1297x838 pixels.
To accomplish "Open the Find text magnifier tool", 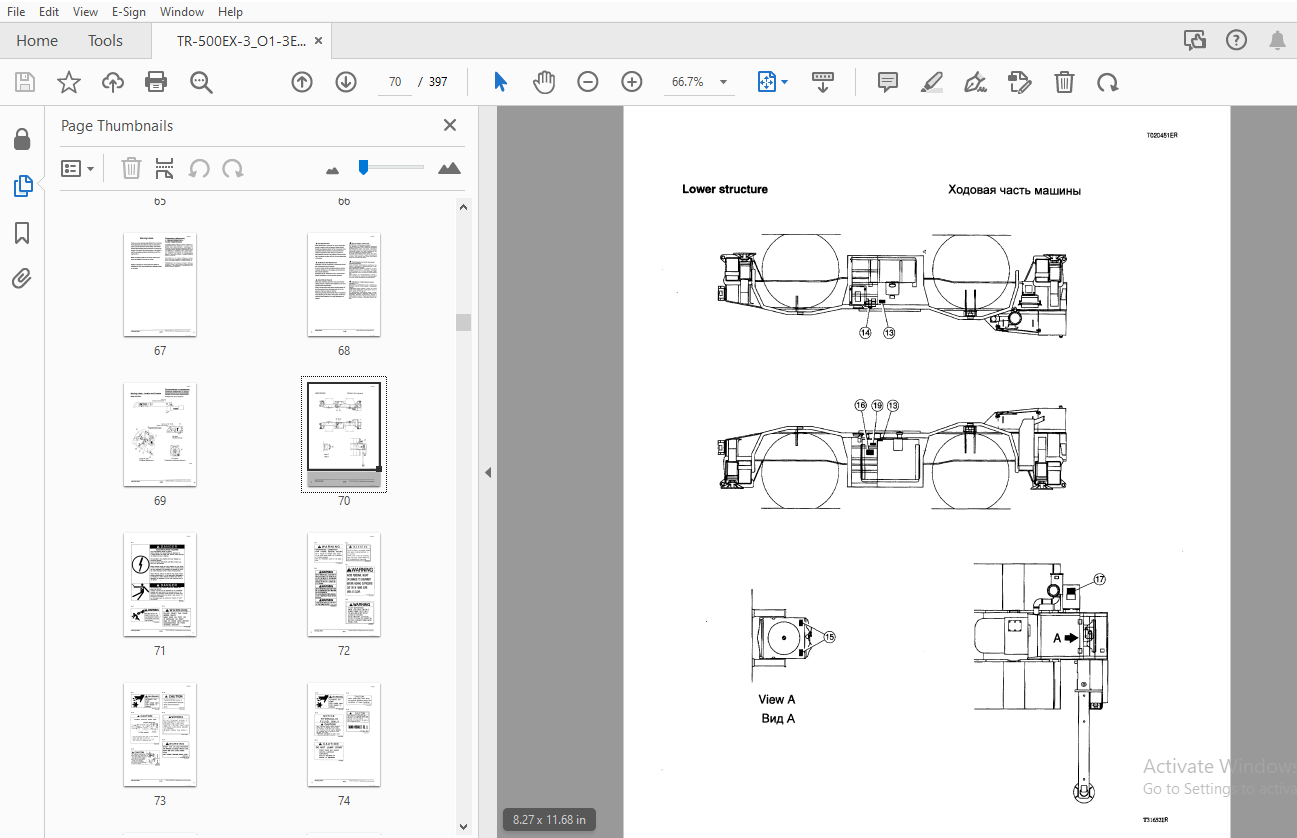I will (201, 82).
